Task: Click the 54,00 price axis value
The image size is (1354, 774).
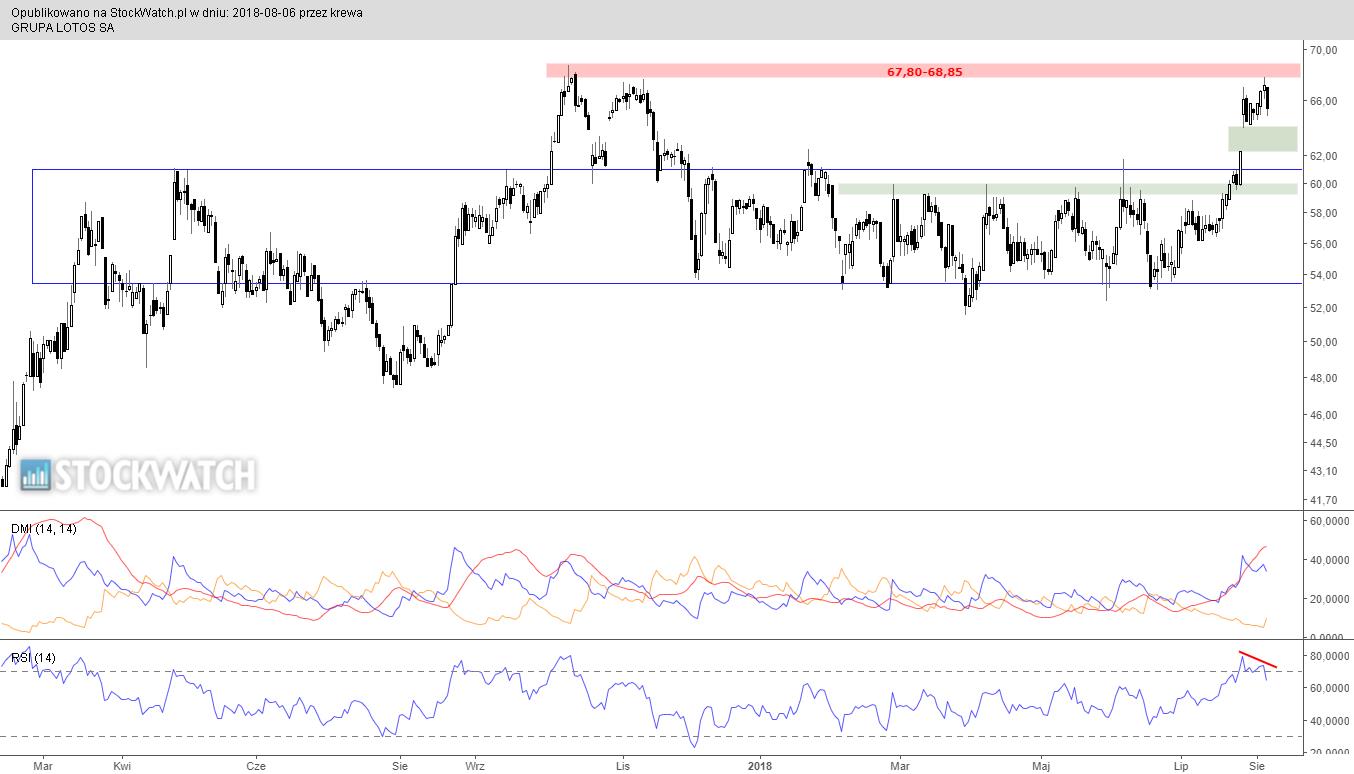Action: coord(1323,275)
